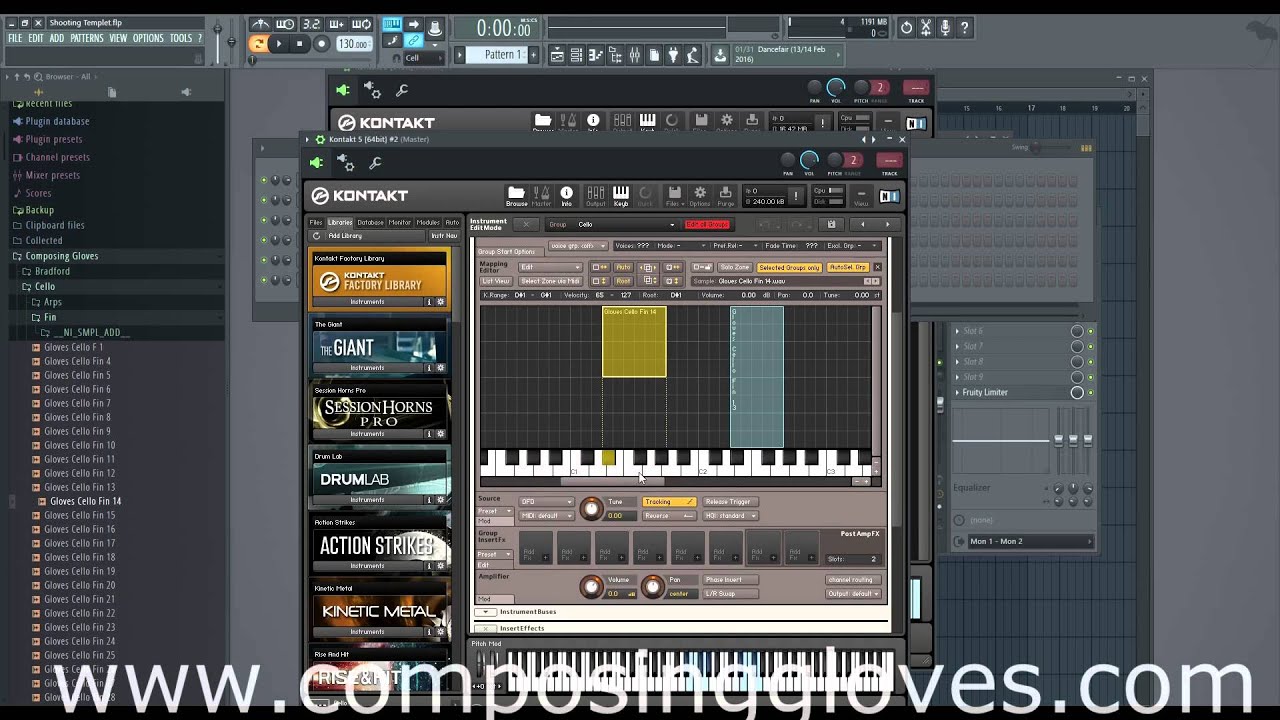
Task: Open the piano roll toolbar icon
Action: (596, 55)
